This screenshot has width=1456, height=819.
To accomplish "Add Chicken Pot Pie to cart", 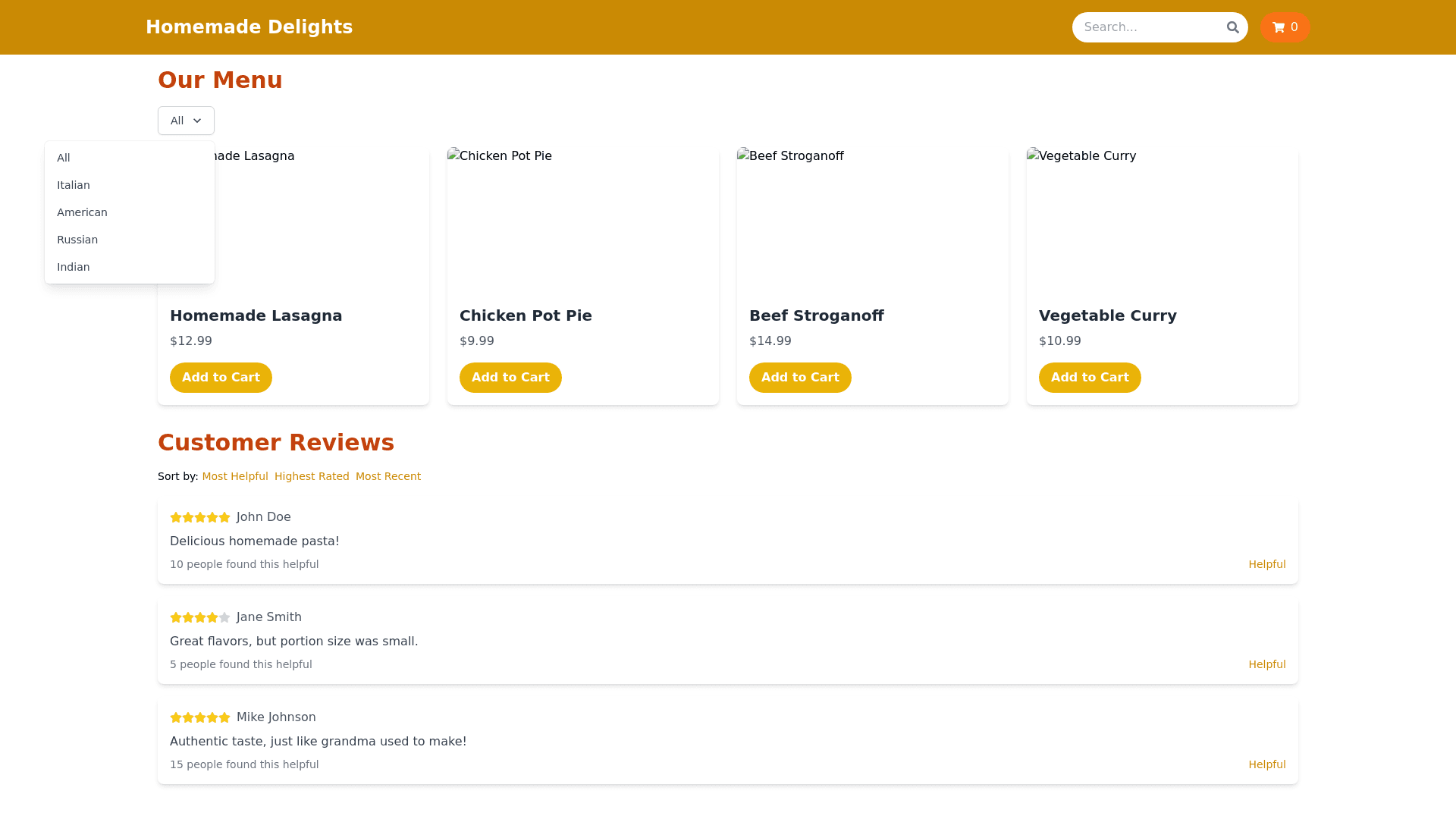I will [x=510, y=378].
